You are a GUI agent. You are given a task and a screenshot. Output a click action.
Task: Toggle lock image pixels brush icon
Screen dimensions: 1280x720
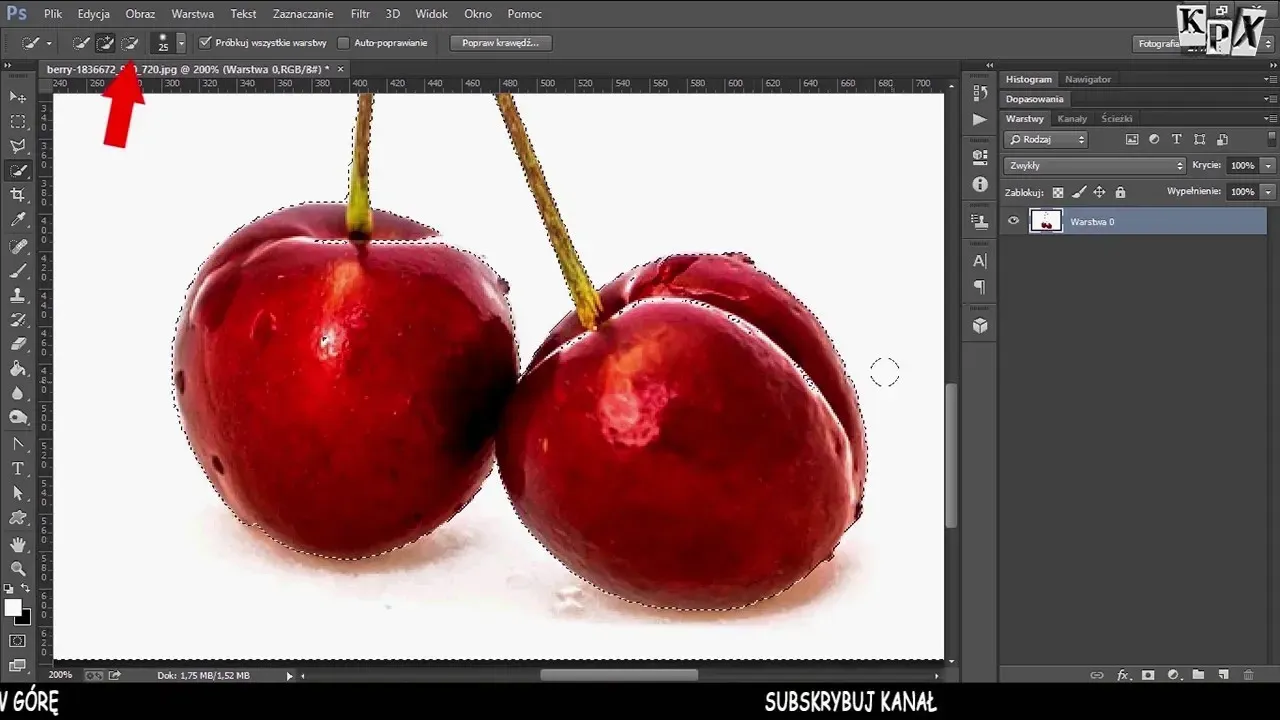[1079, 192]
